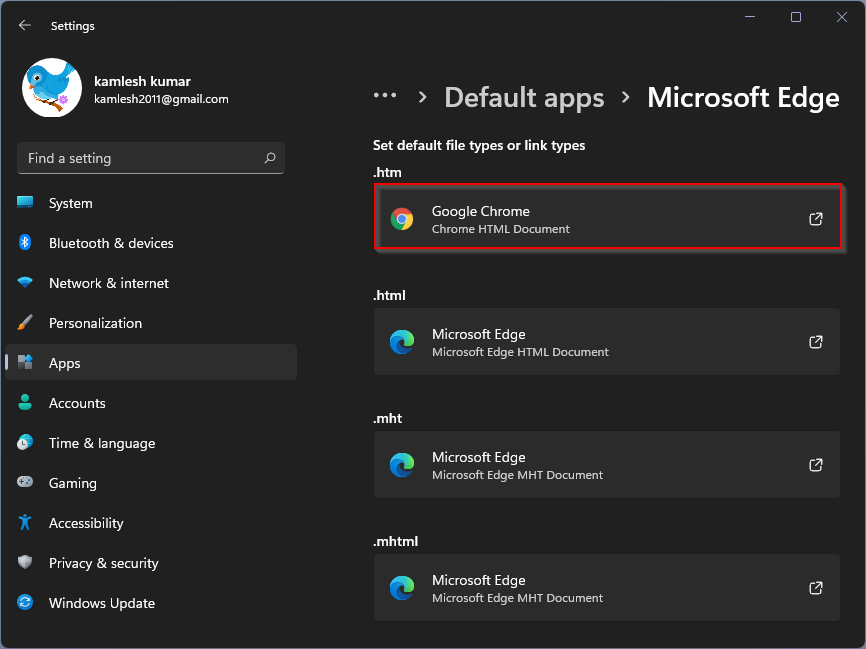
Task: Select Network & internet in sidebar
Action: pos(109,283)
